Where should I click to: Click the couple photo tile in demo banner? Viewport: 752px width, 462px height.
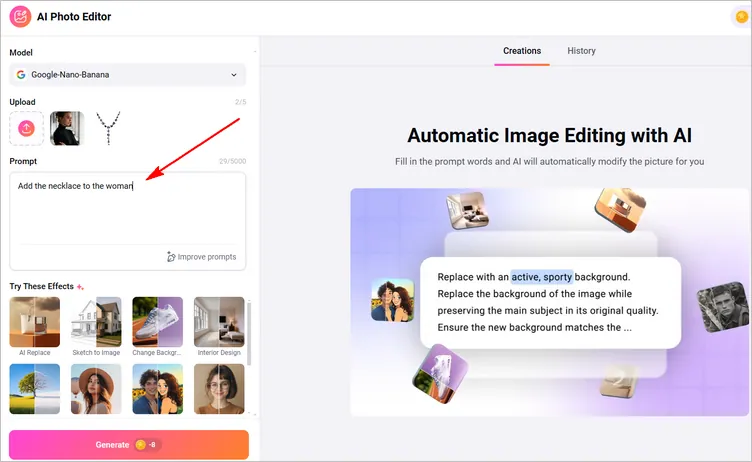tap(392, 300)
